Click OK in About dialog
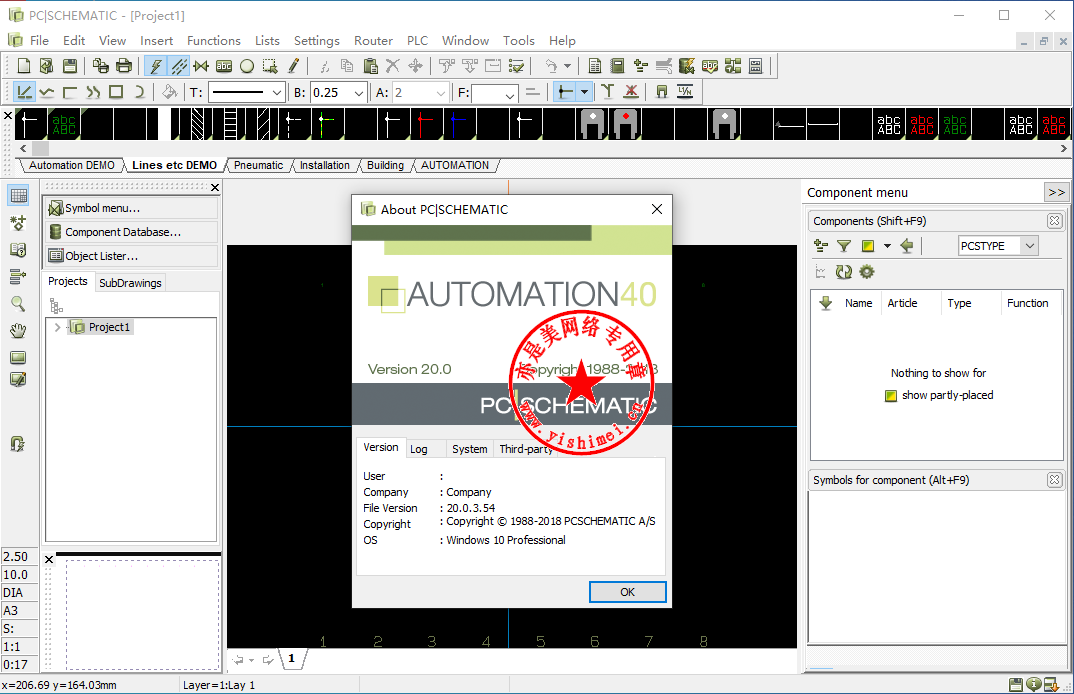 627,592
